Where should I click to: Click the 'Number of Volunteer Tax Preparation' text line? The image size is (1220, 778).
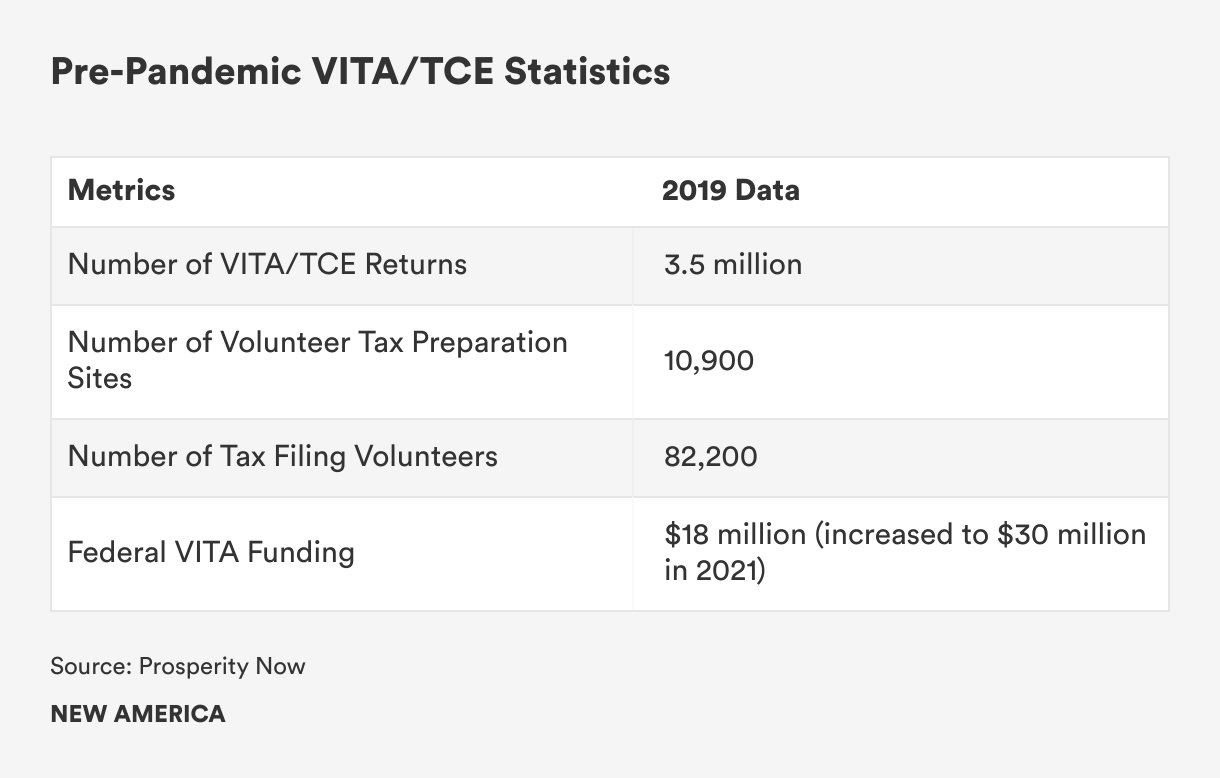pos(317,342)
